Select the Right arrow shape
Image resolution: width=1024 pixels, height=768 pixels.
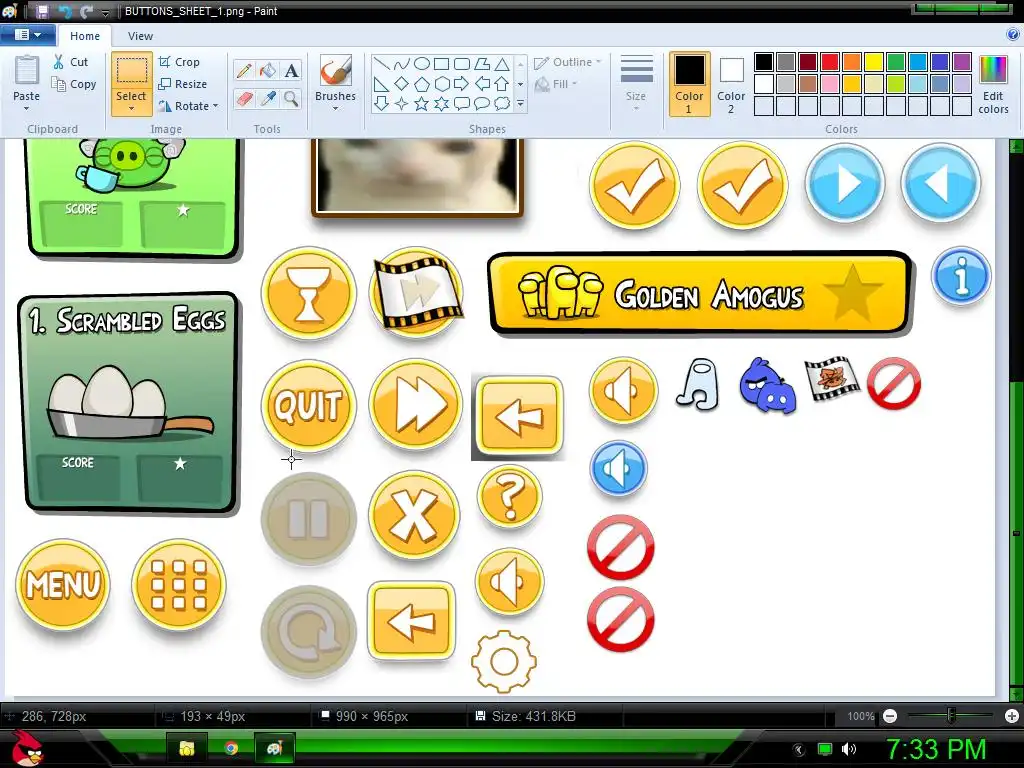coord(462,84)
